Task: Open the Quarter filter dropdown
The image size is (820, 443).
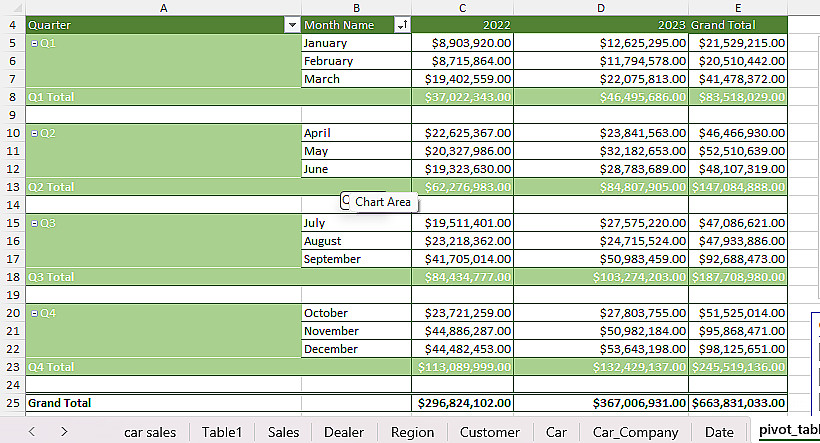Action: pos(292,25)
